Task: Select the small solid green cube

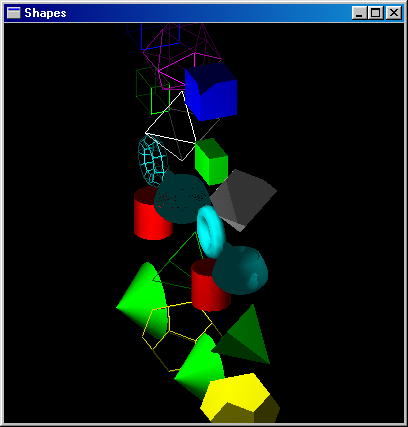Action: 211,161
